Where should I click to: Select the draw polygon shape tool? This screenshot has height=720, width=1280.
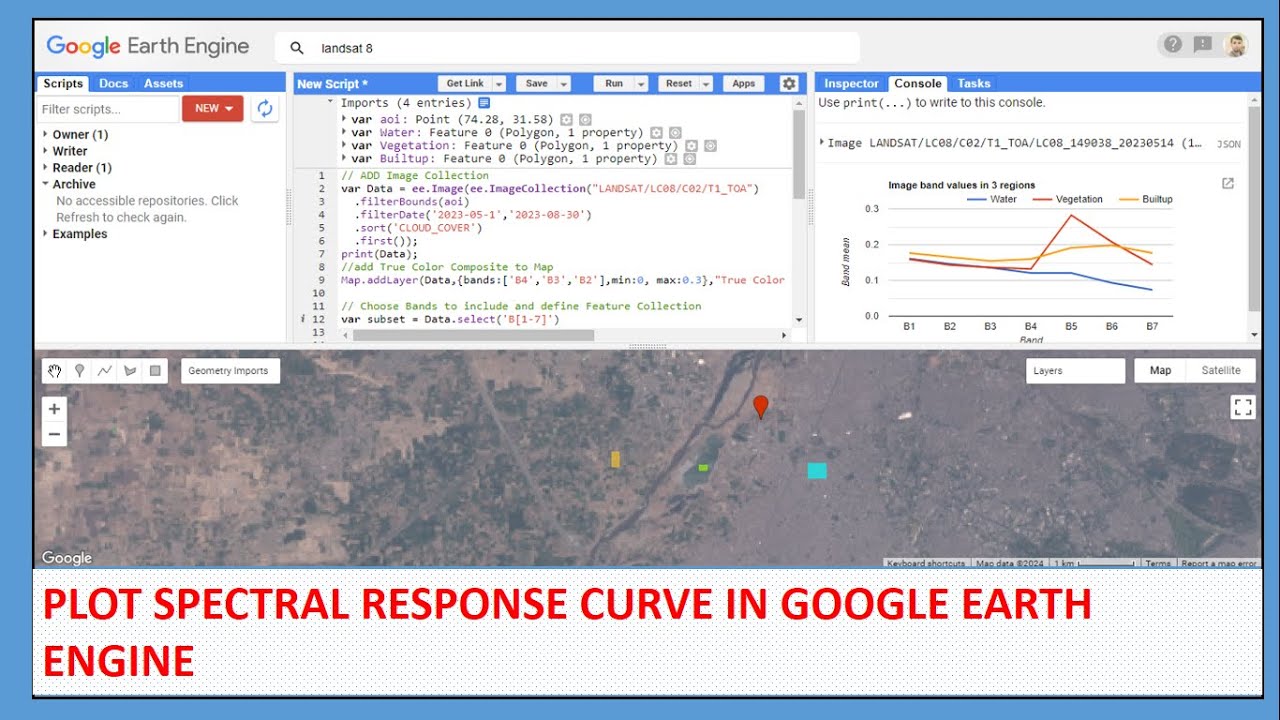129,371
